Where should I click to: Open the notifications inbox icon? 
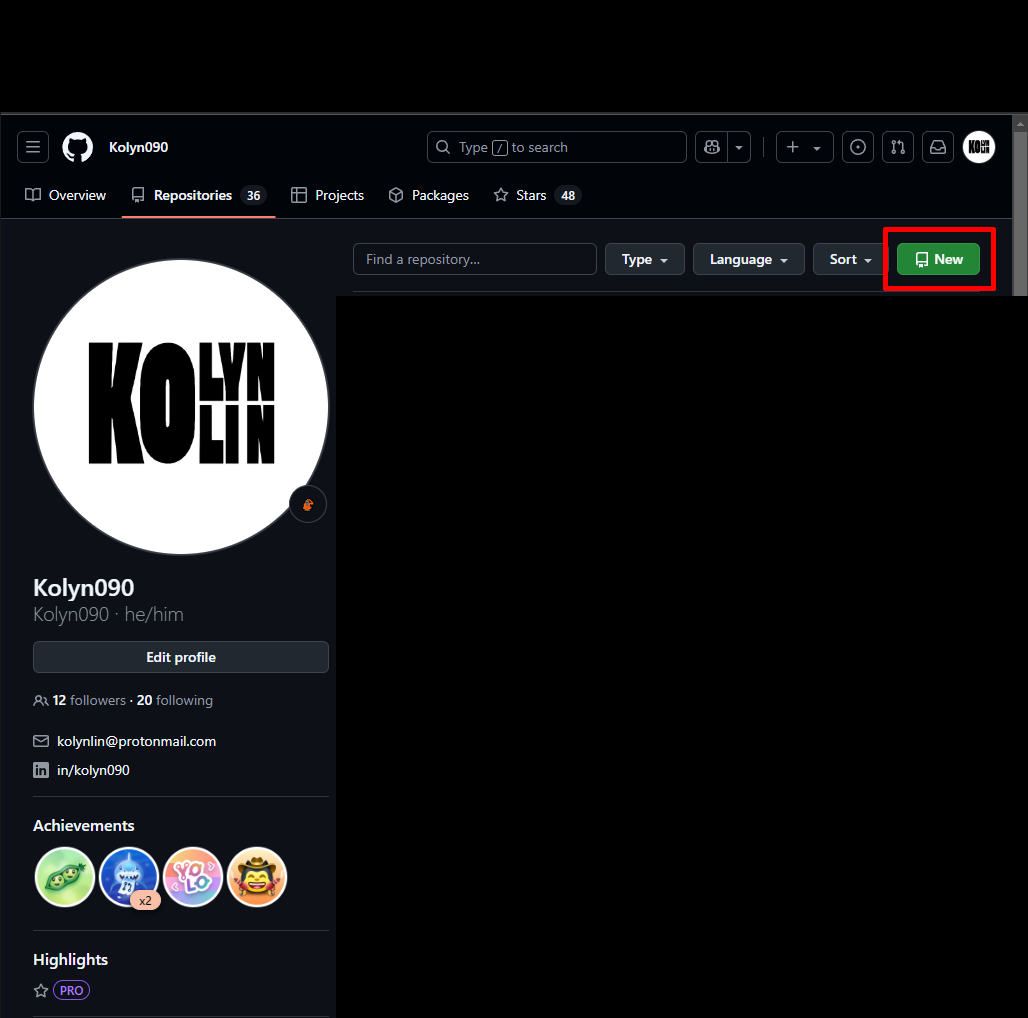(x=938, y=147)
